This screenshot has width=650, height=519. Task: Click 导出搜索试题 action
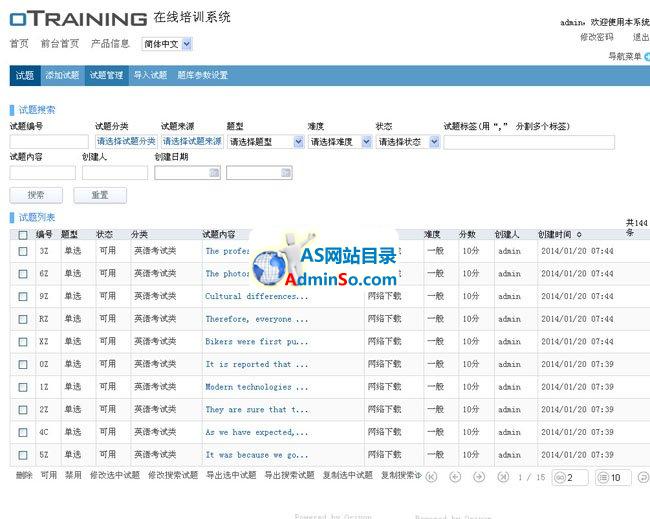pyautogui.click(x=290, y=475)
